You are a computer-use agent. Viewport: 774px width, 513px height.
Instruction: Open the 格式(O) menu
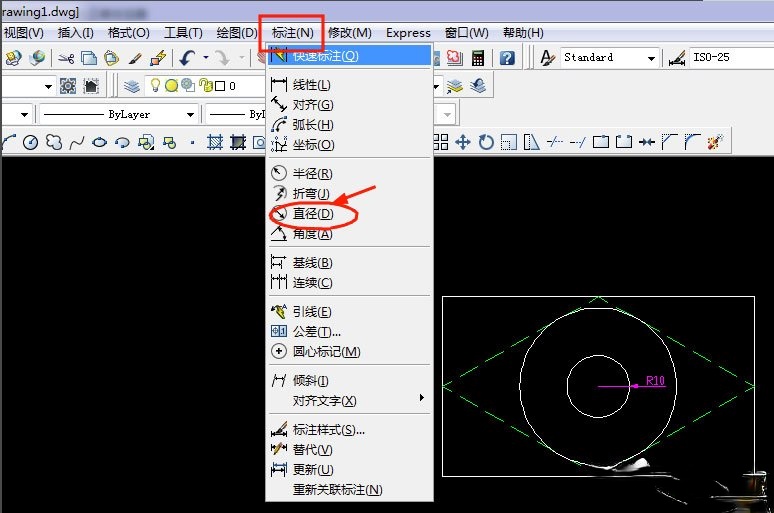128,33
